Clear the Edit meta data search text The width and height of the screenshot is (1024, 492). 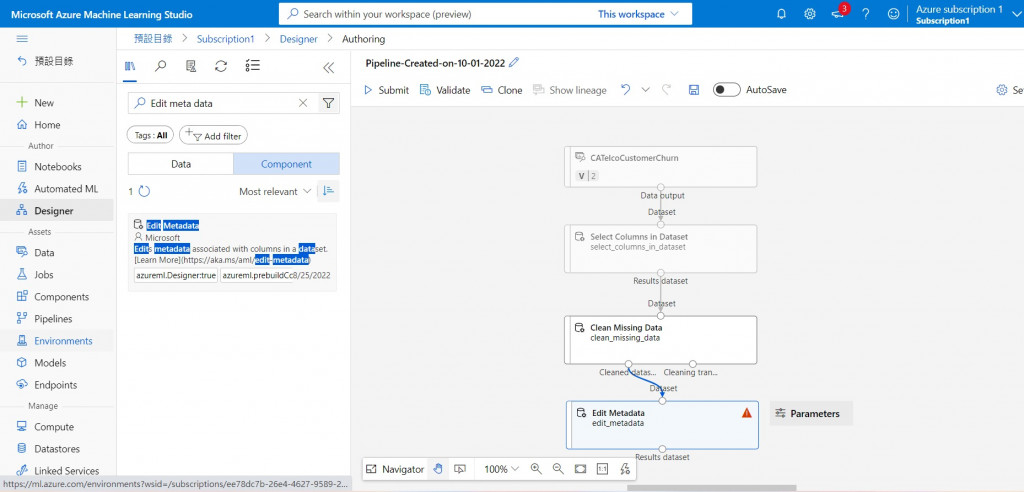click(303, 103)
